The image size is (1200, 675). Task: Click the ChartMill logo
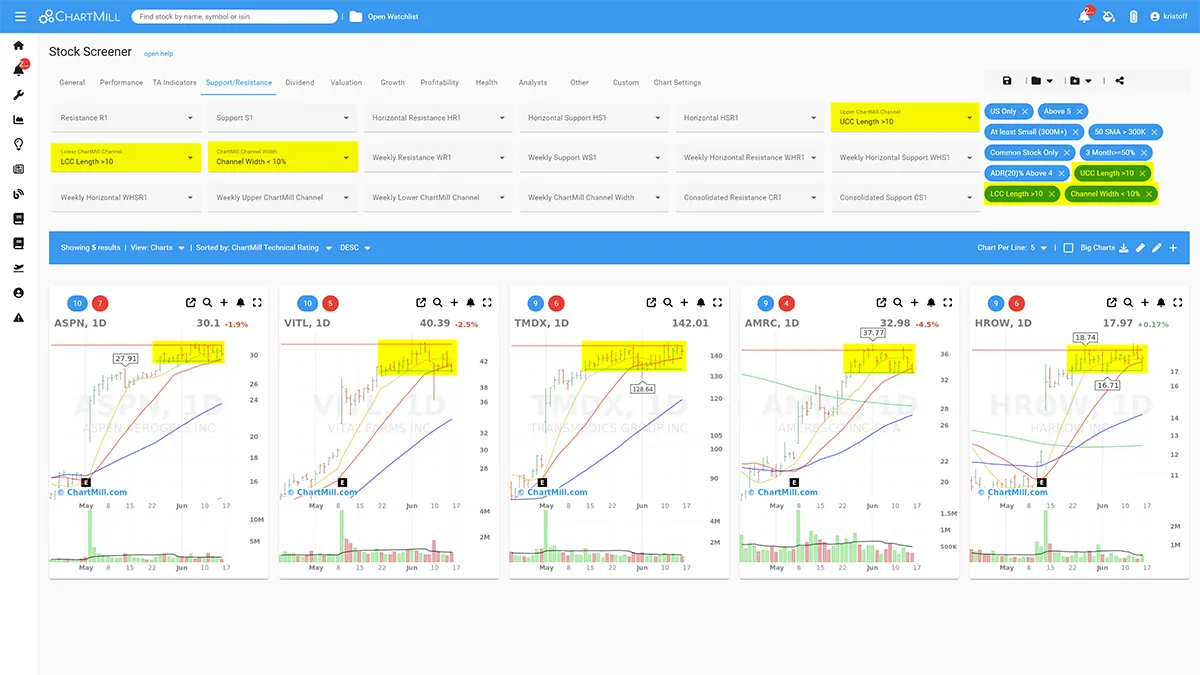[80, 17]
